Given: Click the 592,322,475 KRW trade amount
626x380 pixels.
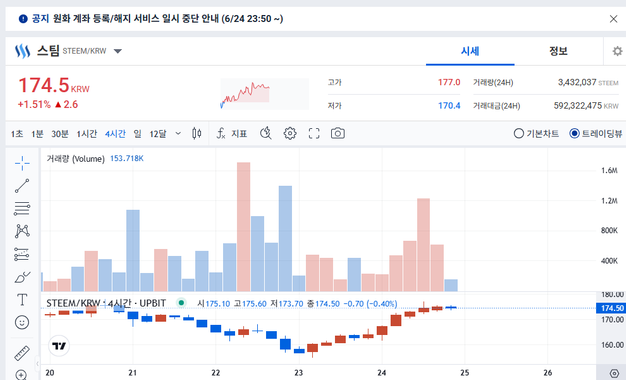Looking at the screenshot, I should [x=586, y=106].
